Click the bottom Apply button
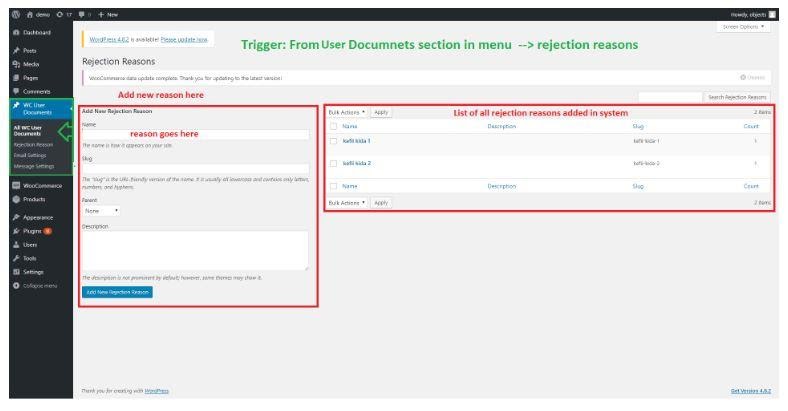This screenshot has height=411, width=788. [x=381, y=203]
